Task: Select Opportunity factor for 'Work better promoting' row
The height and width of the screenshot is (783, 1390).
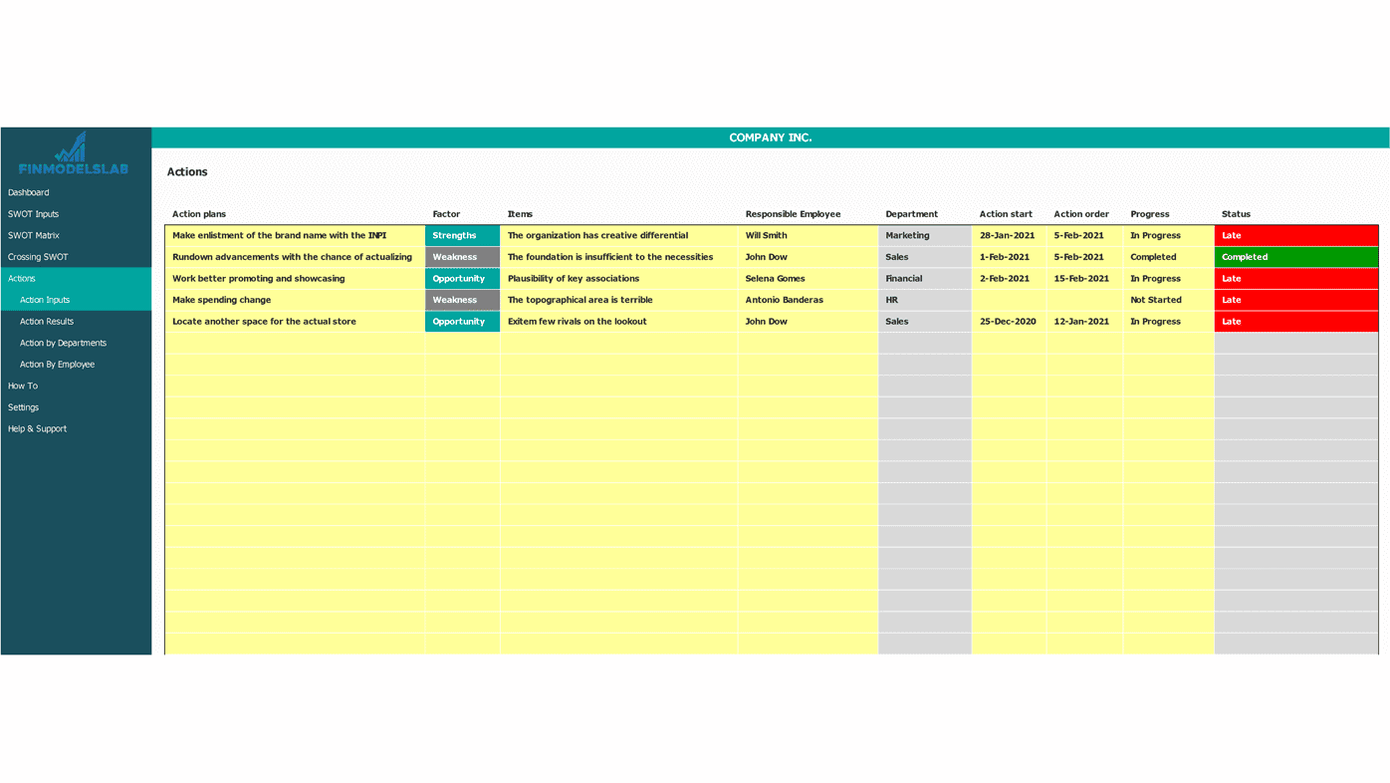Action: coord(461,279)
